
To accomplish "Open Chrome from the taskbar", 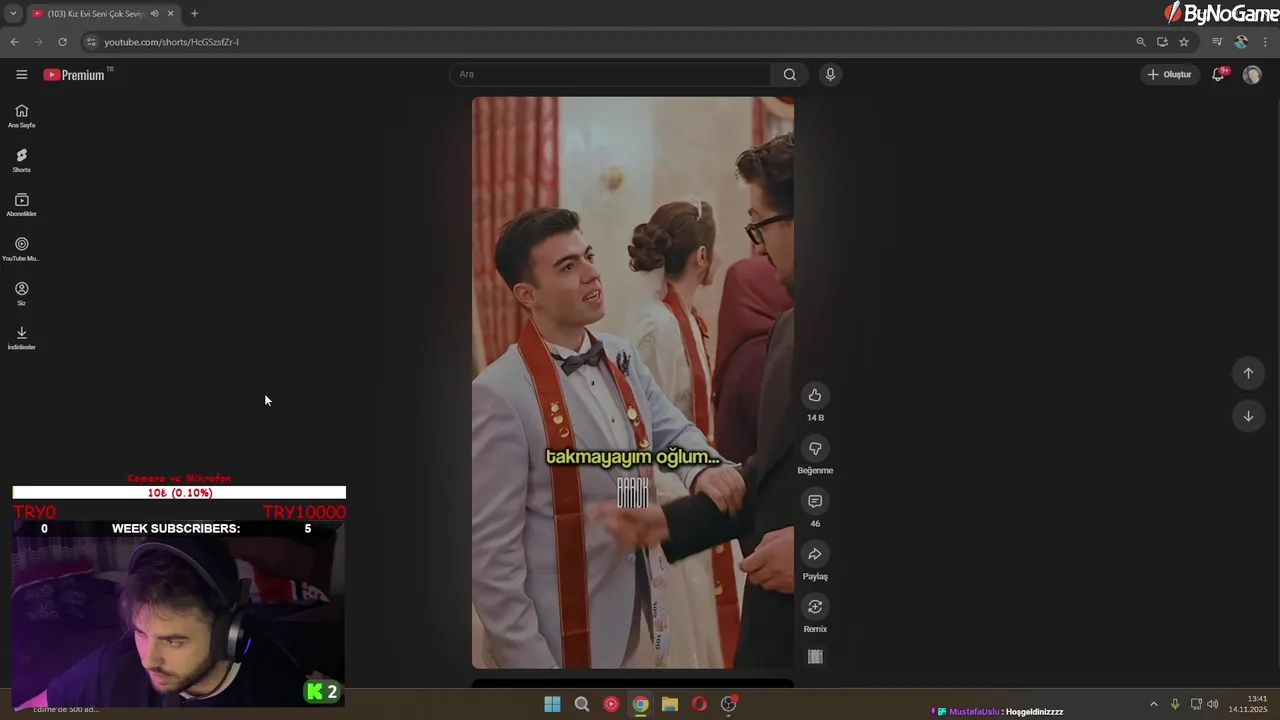I will [640, 704].
